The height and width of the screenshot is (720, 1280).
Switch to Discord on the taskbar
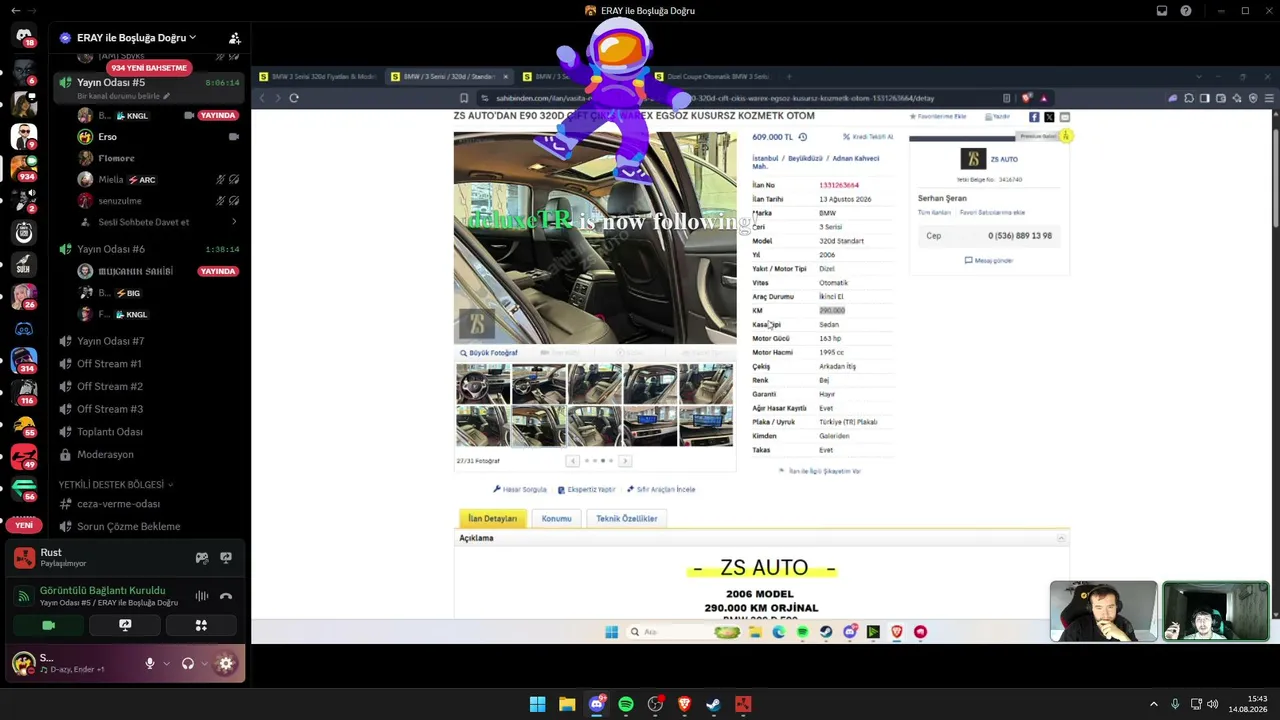click(x=597, y=704)
